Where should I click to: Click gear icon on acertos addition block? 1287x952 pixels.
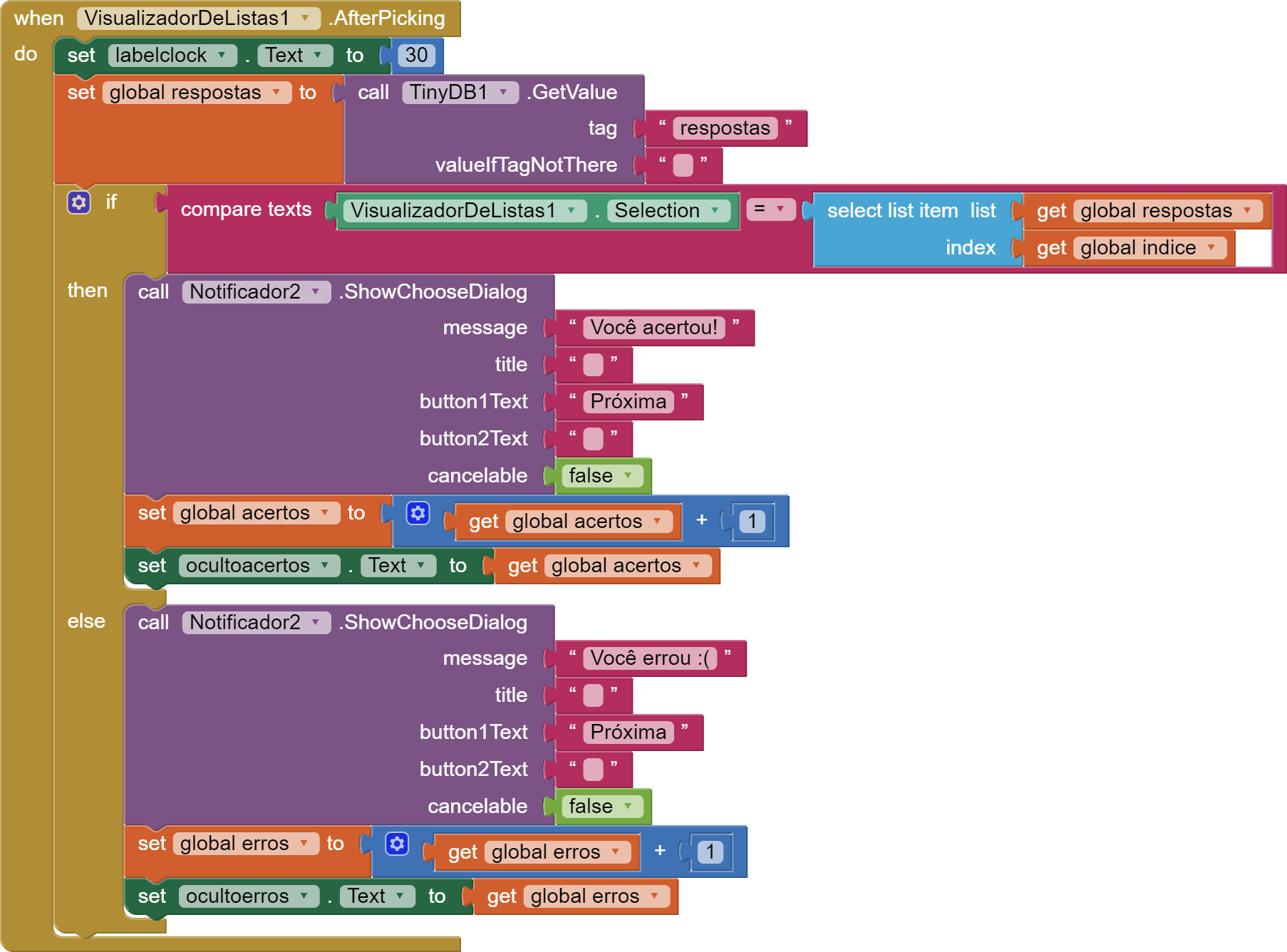click(418, 513)
